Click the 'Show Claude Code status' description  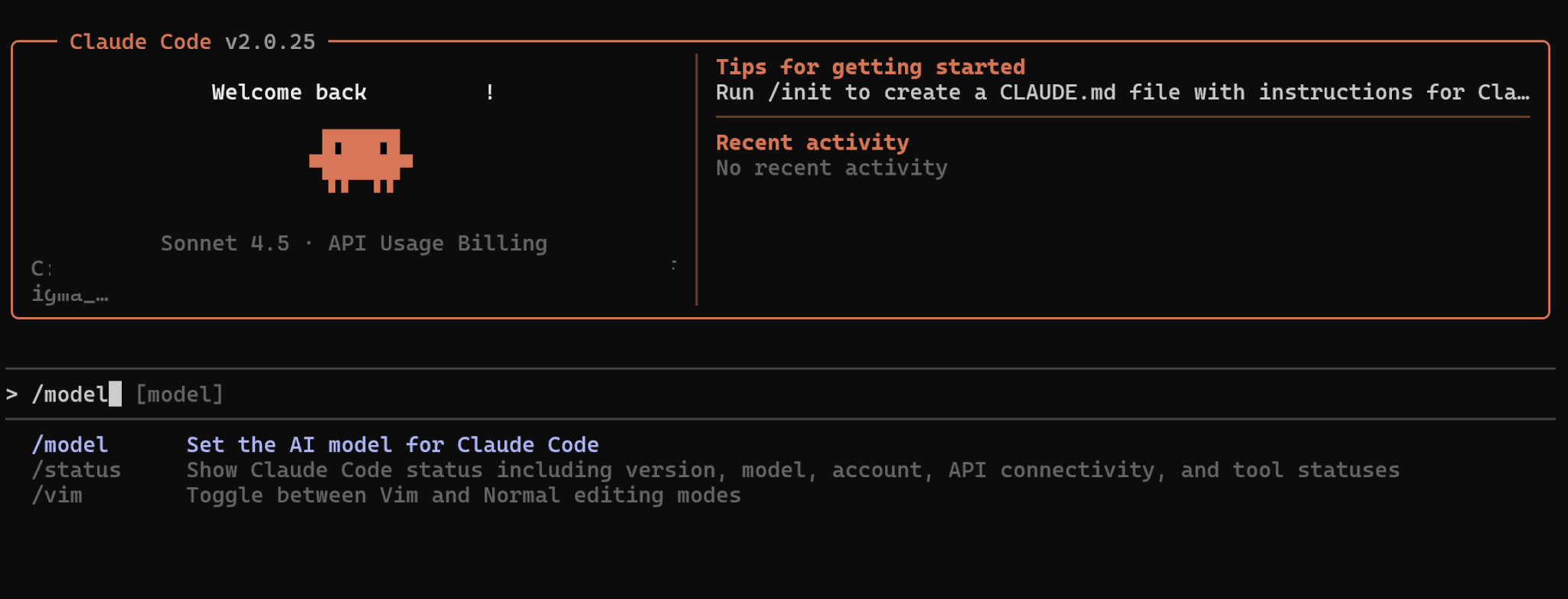[792, 470]
